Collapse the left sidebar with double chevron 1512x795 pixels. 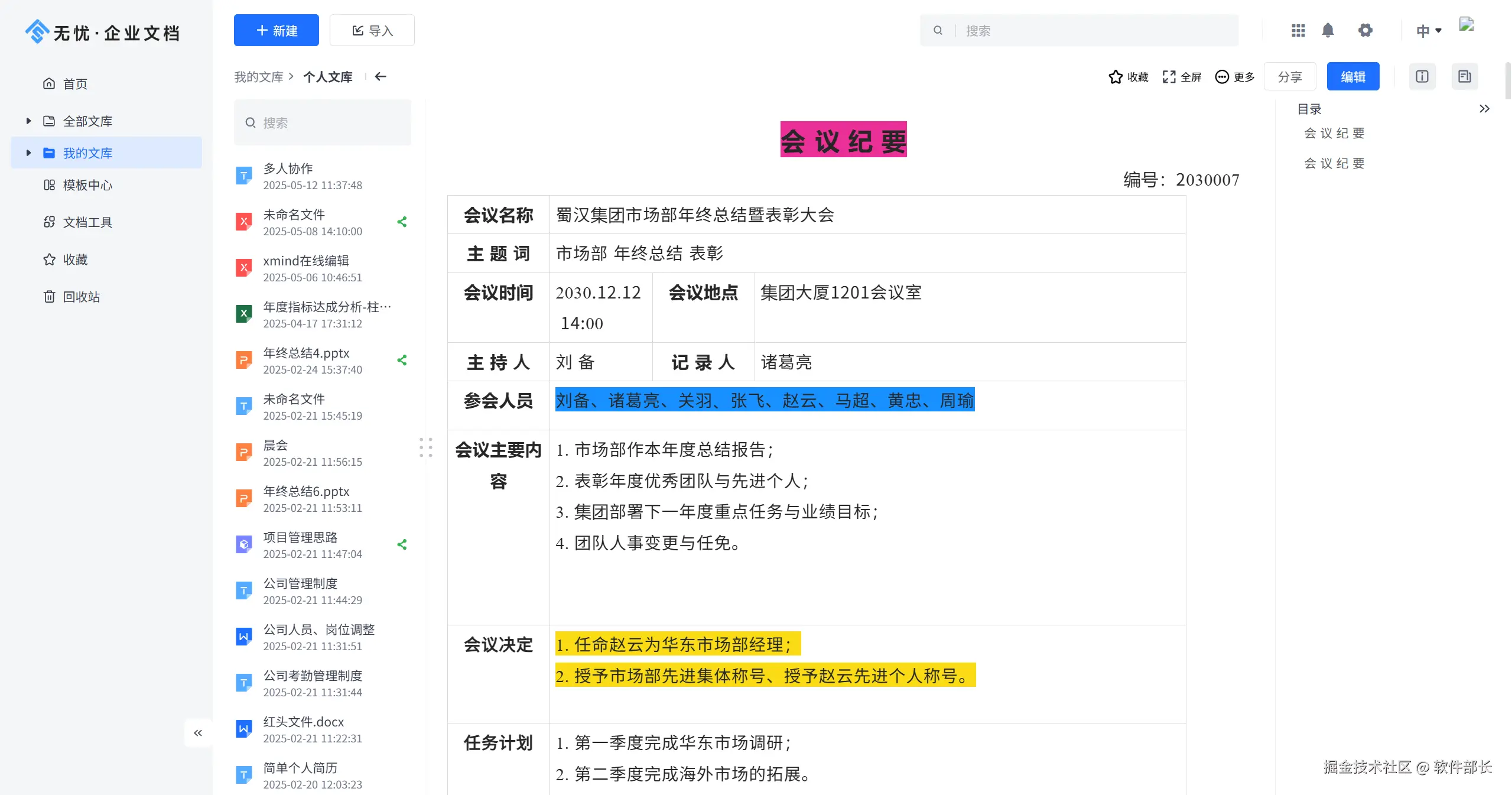coord(198,733)
